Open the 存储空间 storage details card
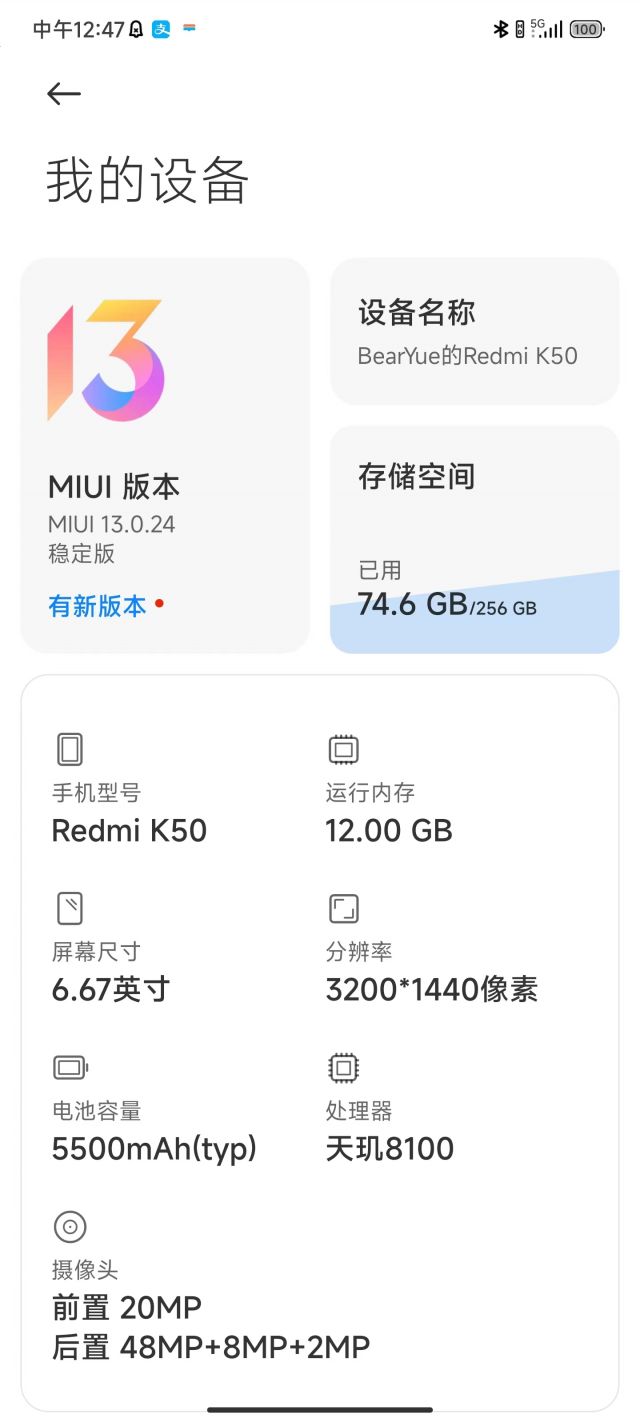This screenshot has height=1422, width=640. (x=473, y=537)
